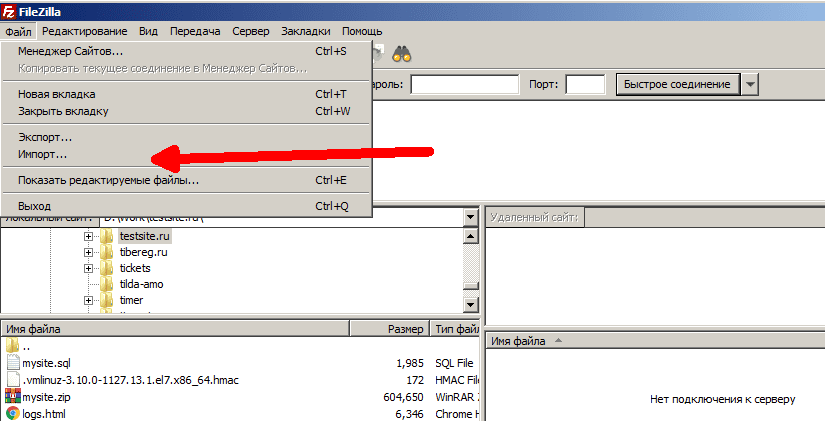The height and width of the screenshot is (421, 825).
Task: Expand the testsite.ru folder node
Action: (x=88, y=236)
